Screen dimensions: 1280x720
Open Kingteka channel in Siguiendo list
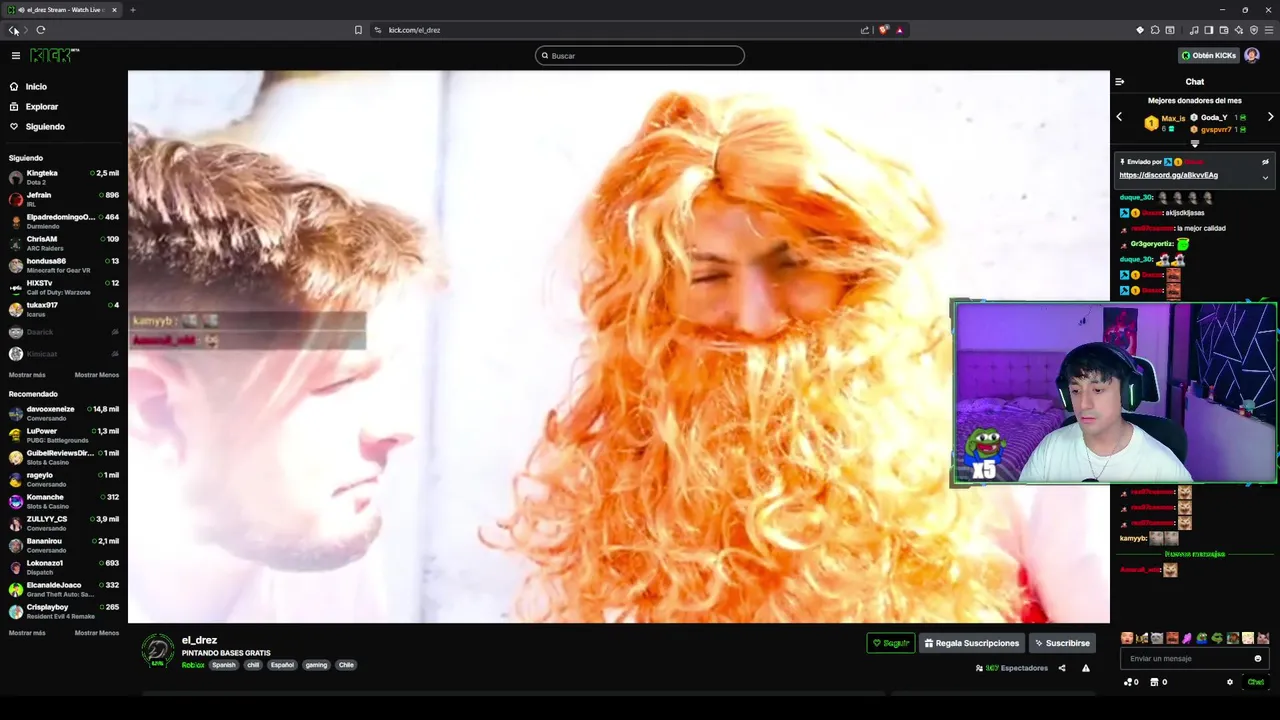[63, 177]
